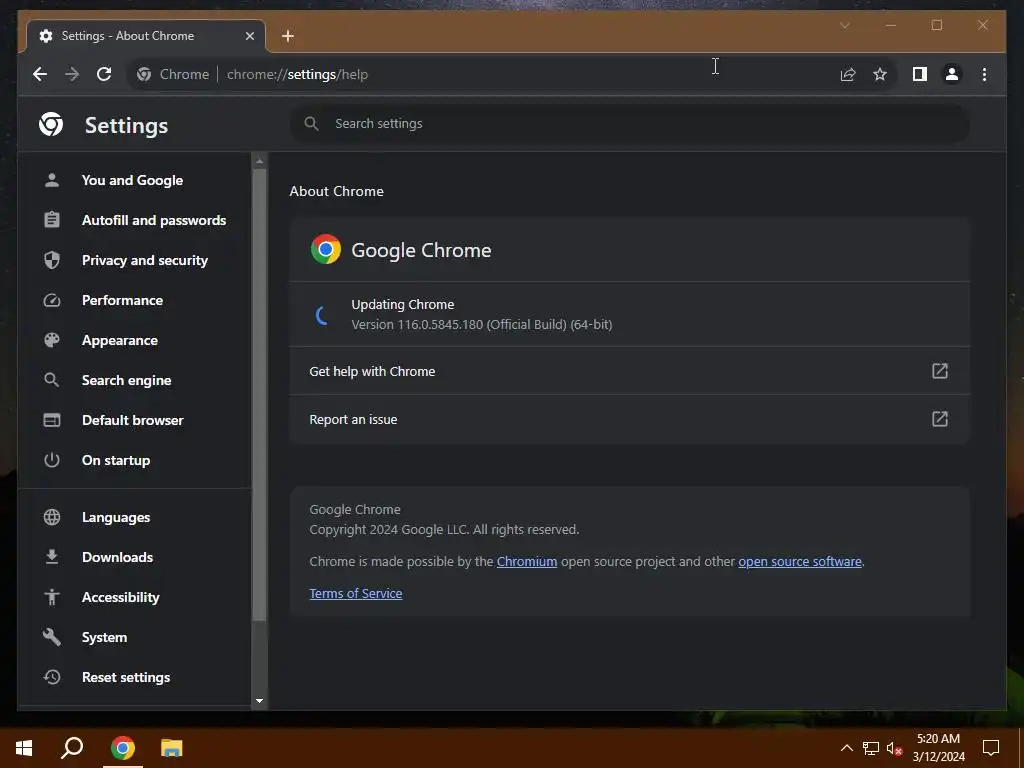Image resolution: width=1024 pixels, height=768 pixels.
Task: Click the restore clock icon beside Reset settings
Action: (x=52, y=677)
